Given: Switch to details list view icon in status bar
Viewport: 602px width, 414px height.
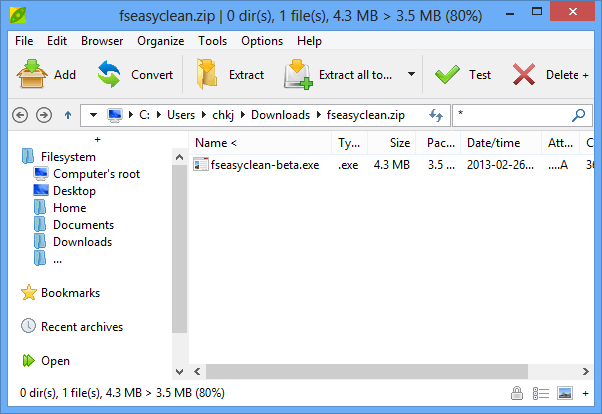Looking at the screenshot, I should coord(540,393).
